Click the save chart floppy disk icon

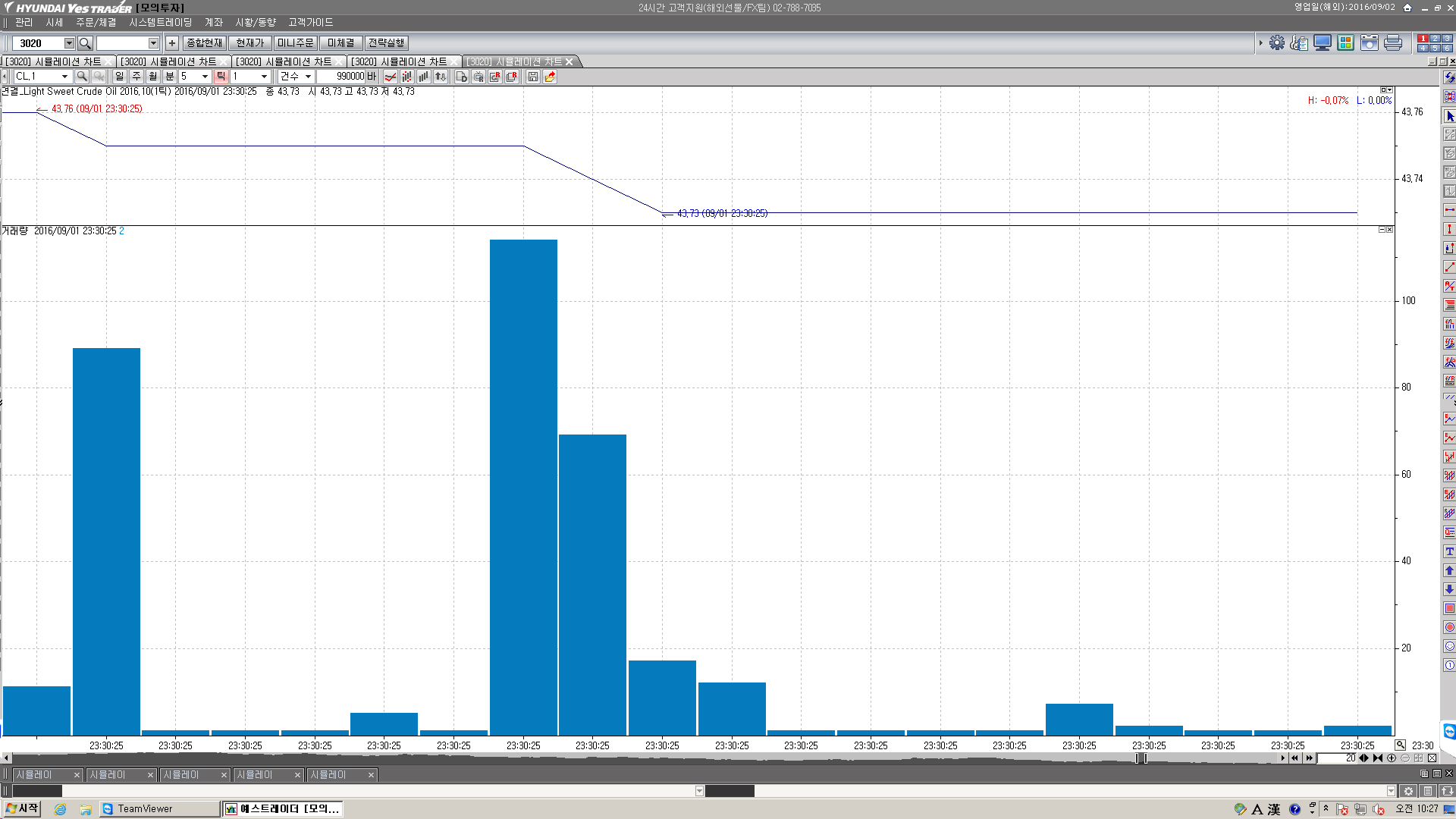pyautogui.click(x=533, y=77)
